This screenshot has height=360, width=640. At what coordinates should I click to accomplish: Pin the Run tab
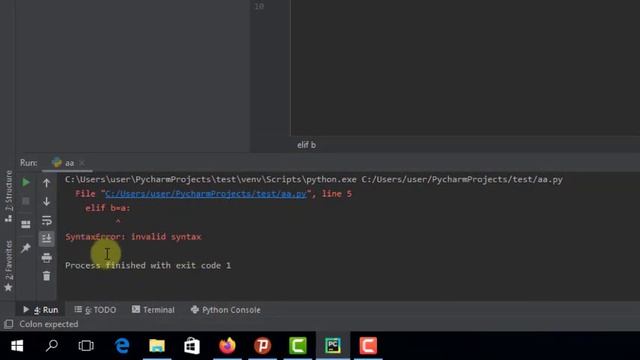(x=26, y=247)
